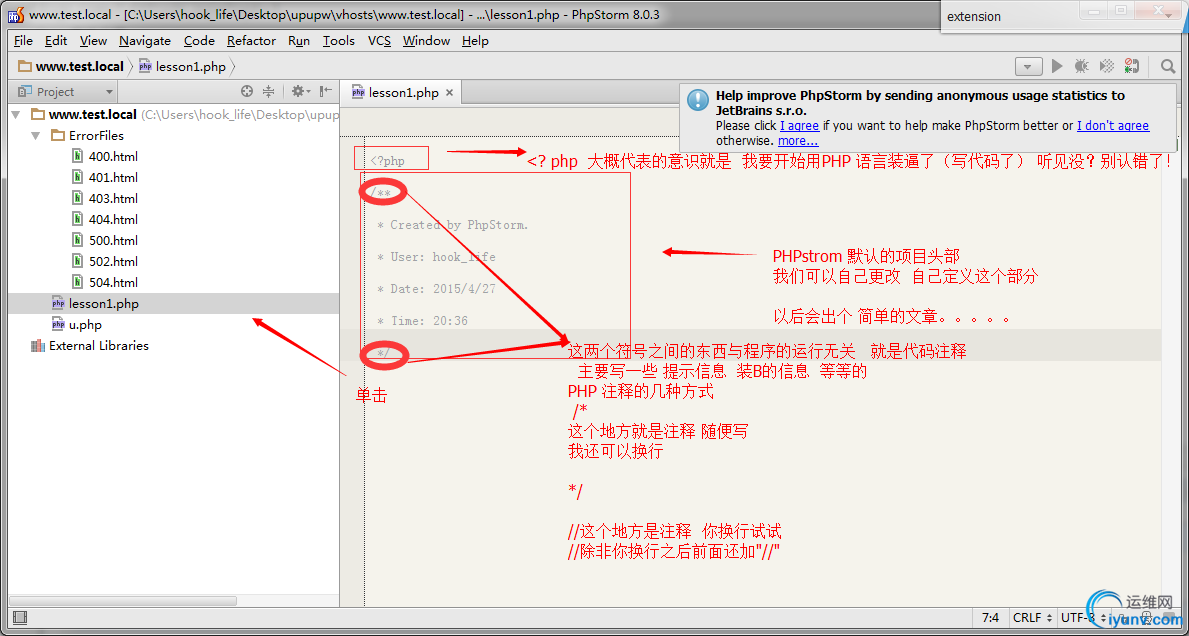Open the Refactor menu
The height and width of the screenshot is (636, 1189).
point(251,41)
